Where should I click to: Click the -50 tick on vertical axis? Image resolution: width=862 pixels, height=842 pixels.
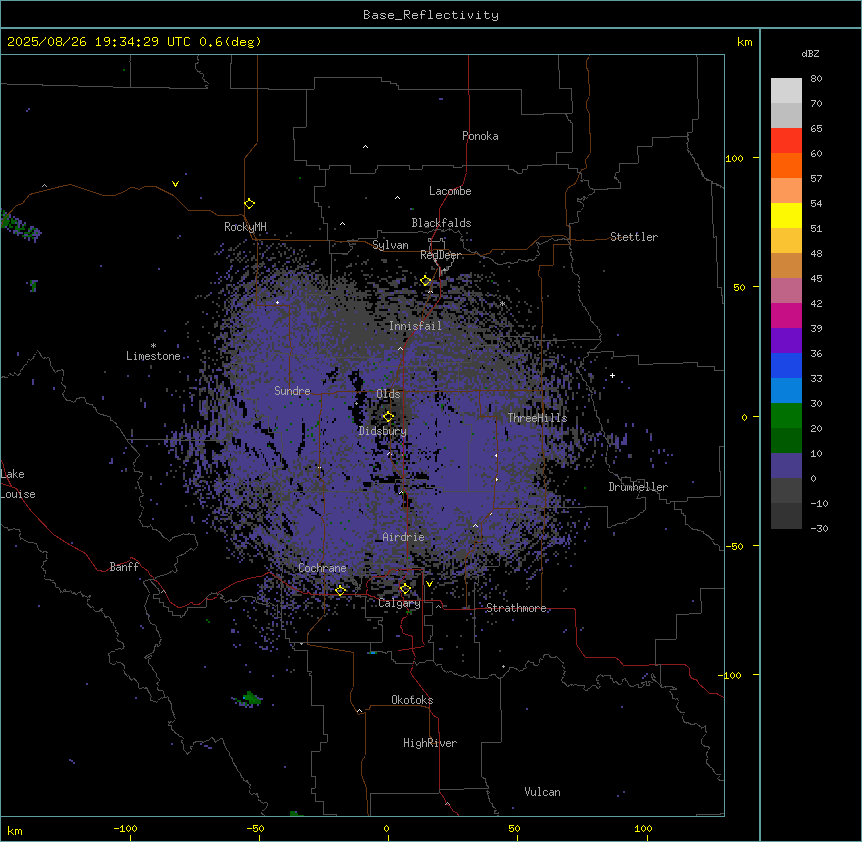(734, 546)
